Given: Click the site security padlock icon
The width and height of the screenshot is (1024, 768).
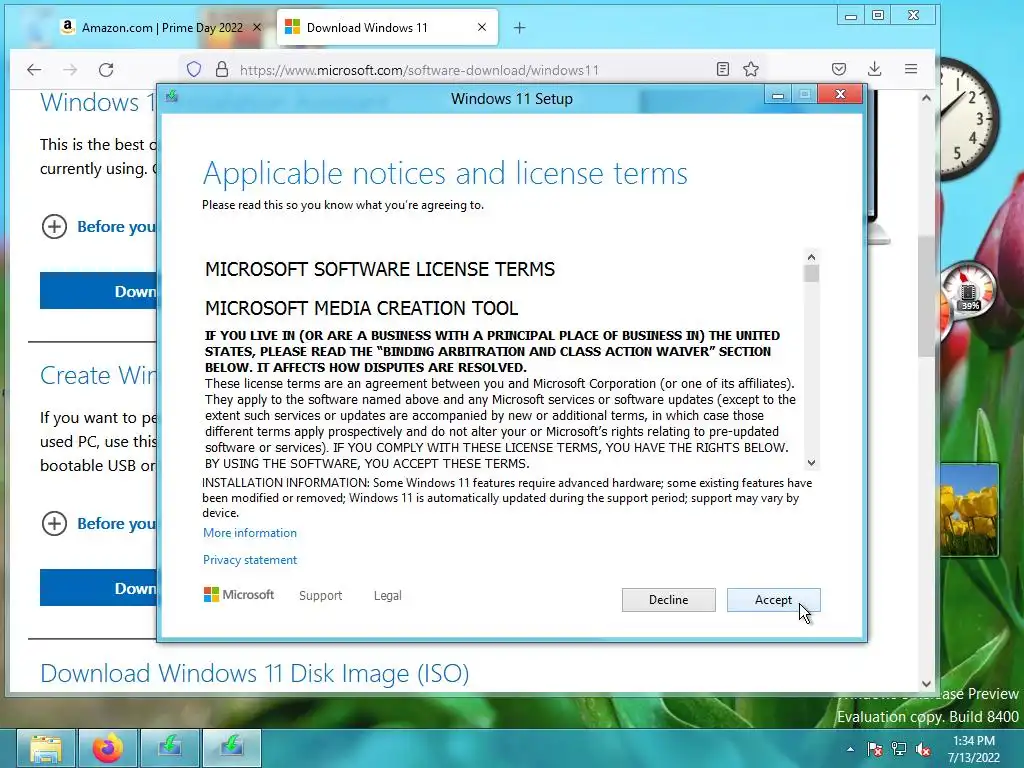Looking at the screenshot, I should 222,69.
